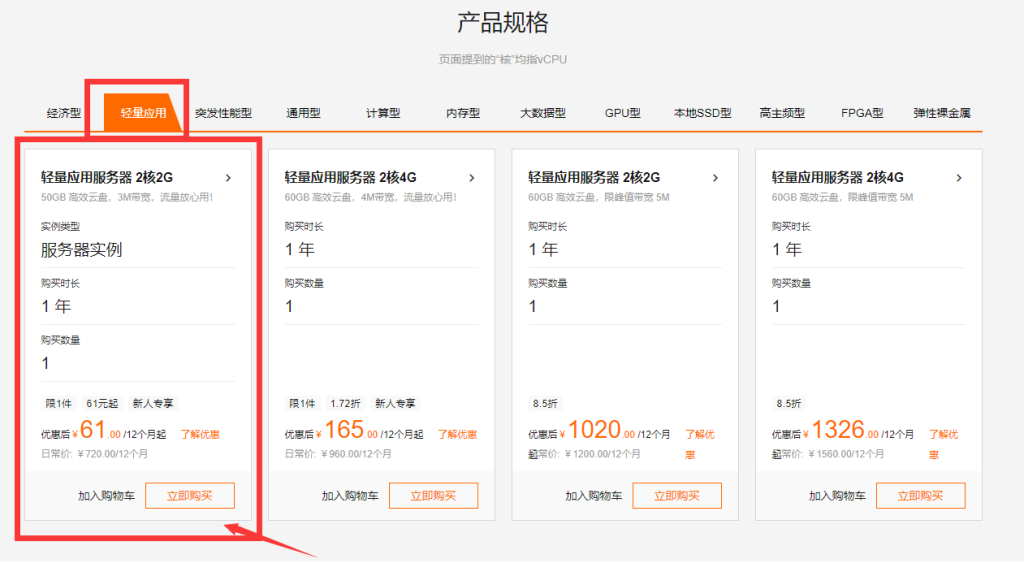Select the 轻量应用 tab
Viewport: 1024px width, 585px height.
[143, 113]
